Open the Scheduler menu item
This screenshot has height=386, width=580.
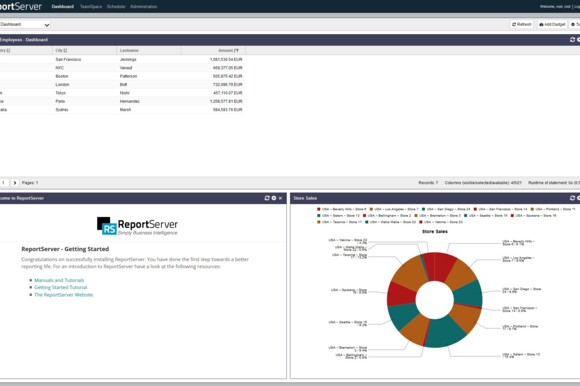116,7
